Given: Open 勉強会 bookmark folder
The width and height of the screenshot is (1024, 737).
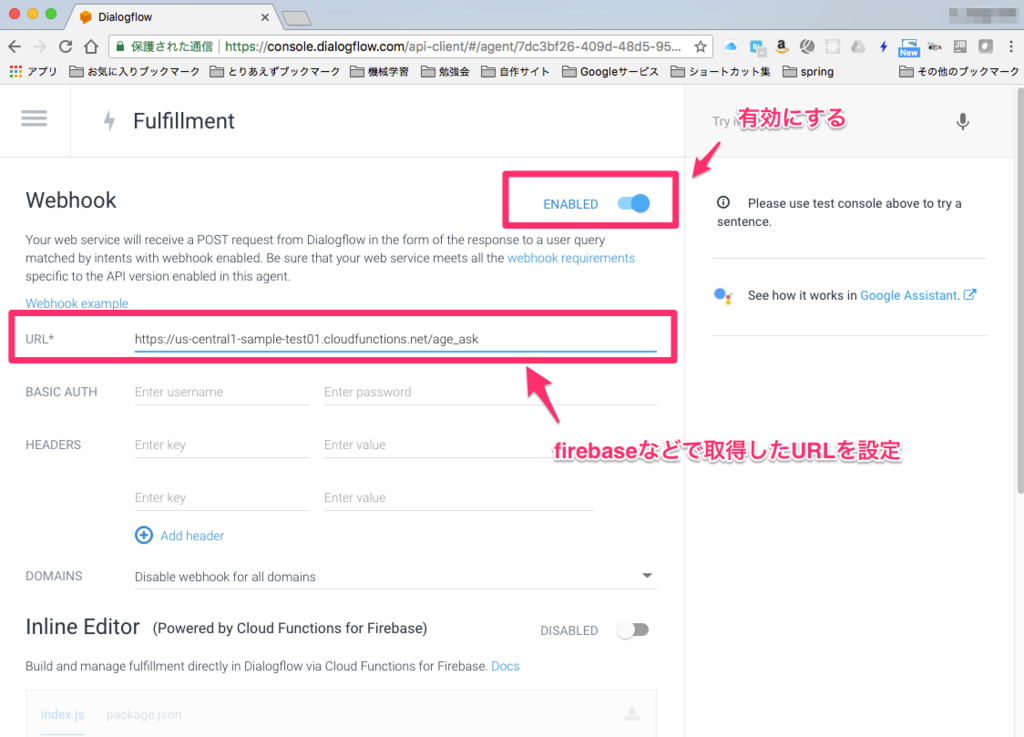Looking at the screenshot, I should 445,71.
